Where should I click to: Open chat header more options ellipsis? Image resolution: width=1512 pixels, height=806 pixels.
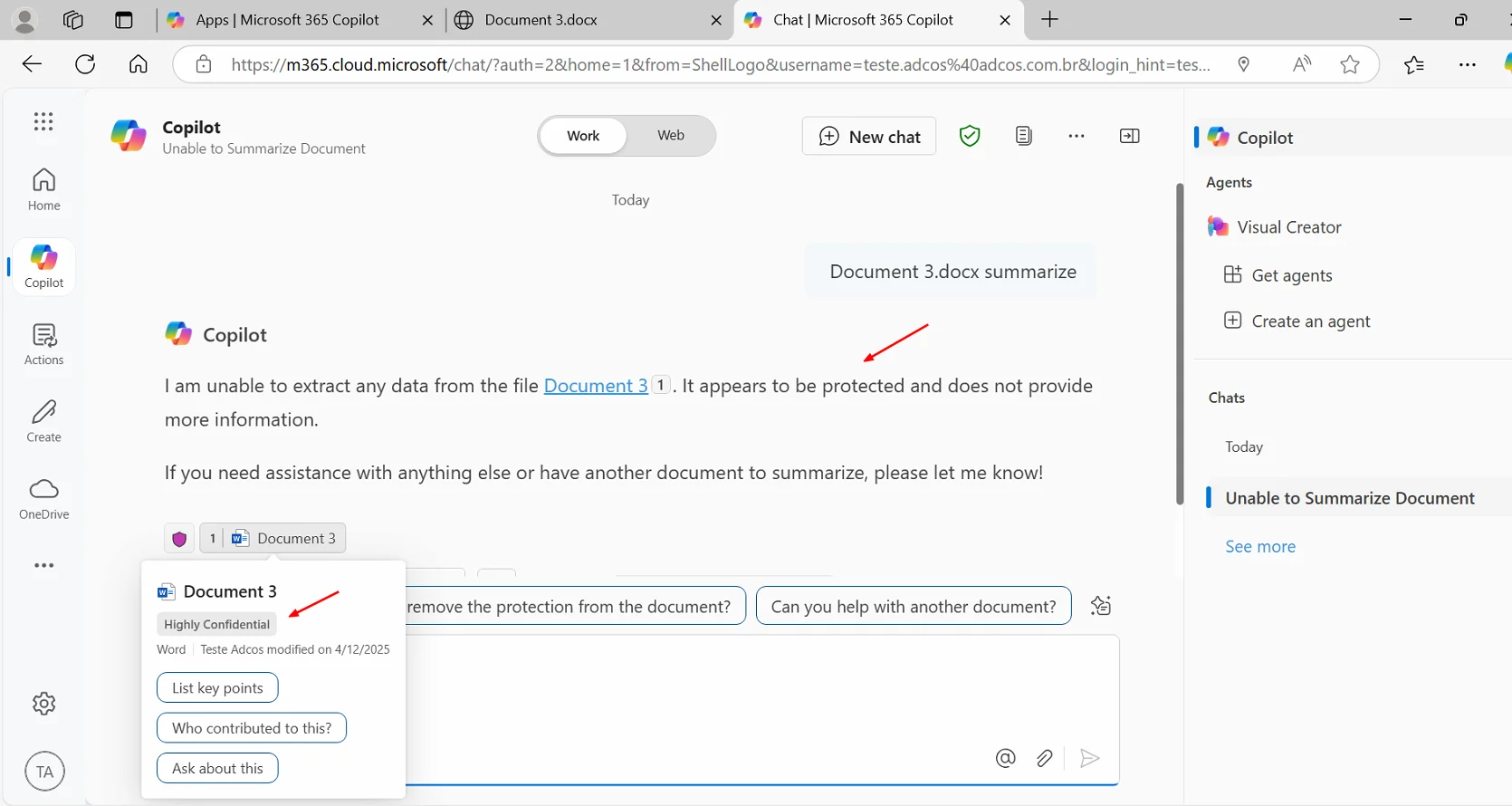tap(1076, 136)
